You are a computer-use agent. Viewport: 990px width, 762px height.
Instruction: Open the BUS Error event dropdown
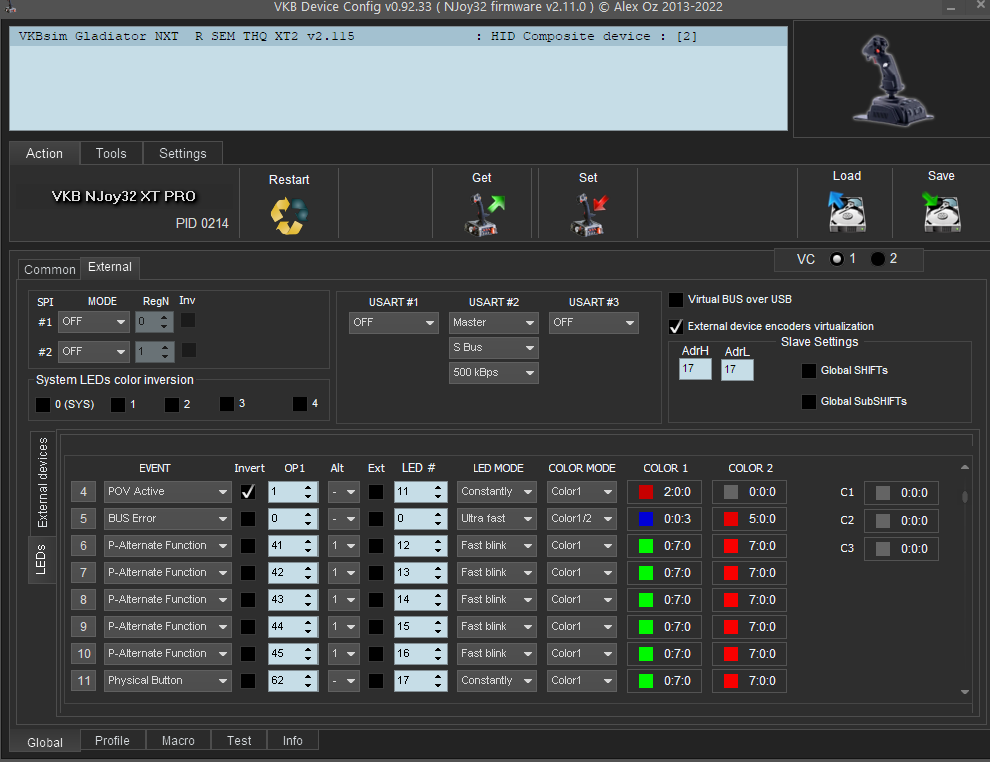click(x=167, y=519)
